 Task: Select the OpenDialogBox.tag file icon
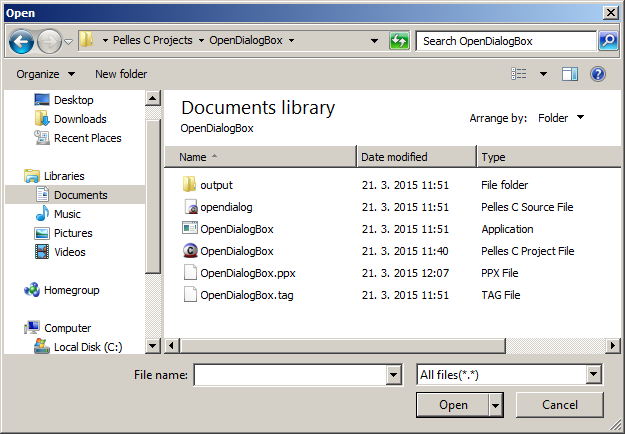pos(190,295)
